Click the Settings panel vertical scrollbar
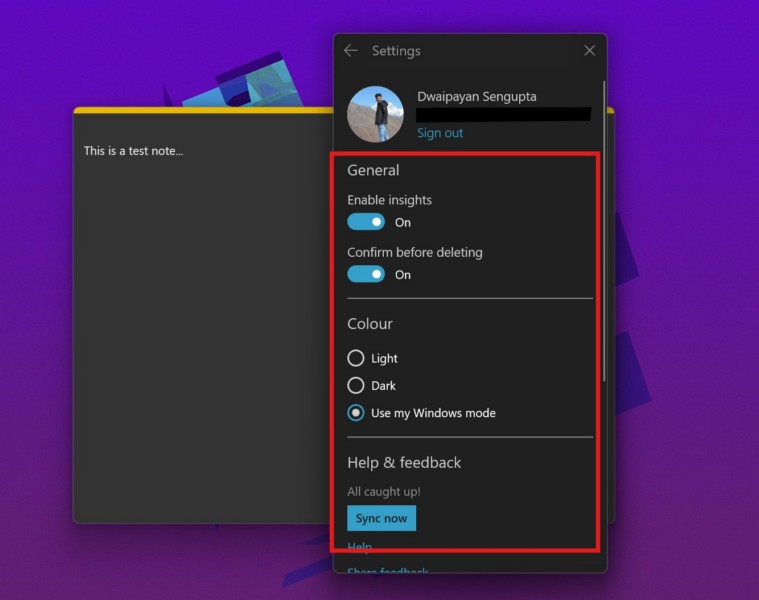This screenshot has height=600, width=759. [603, 230]
